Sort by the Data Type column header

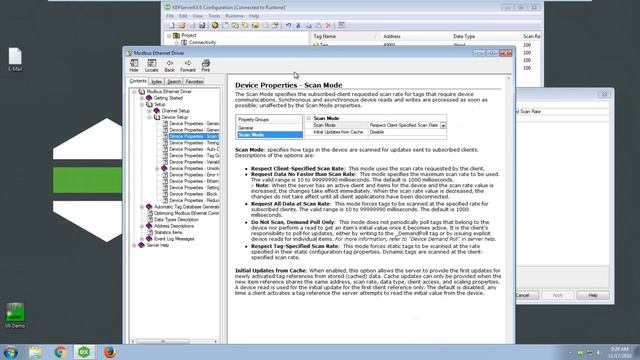[x=485, y=36]
